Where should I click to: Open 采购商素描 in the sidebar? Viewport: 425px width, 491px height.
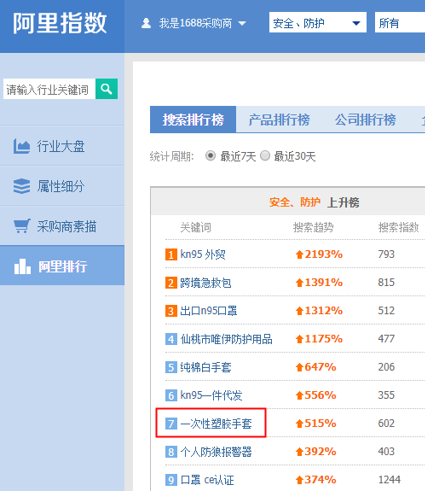pos(62,226)
